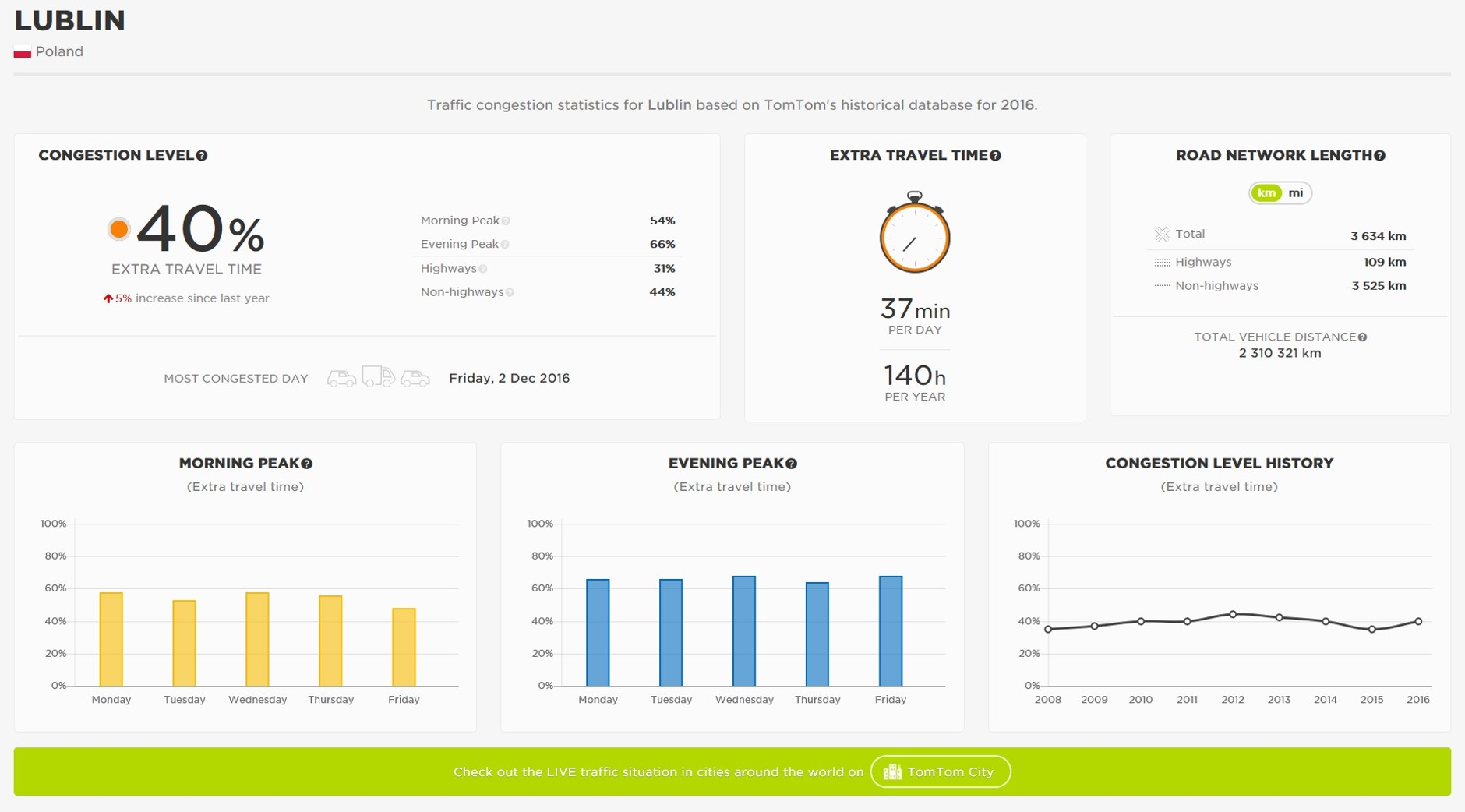Open the Road Network Length help icon
This screenshot has width=1465, height=812.
1379,156
